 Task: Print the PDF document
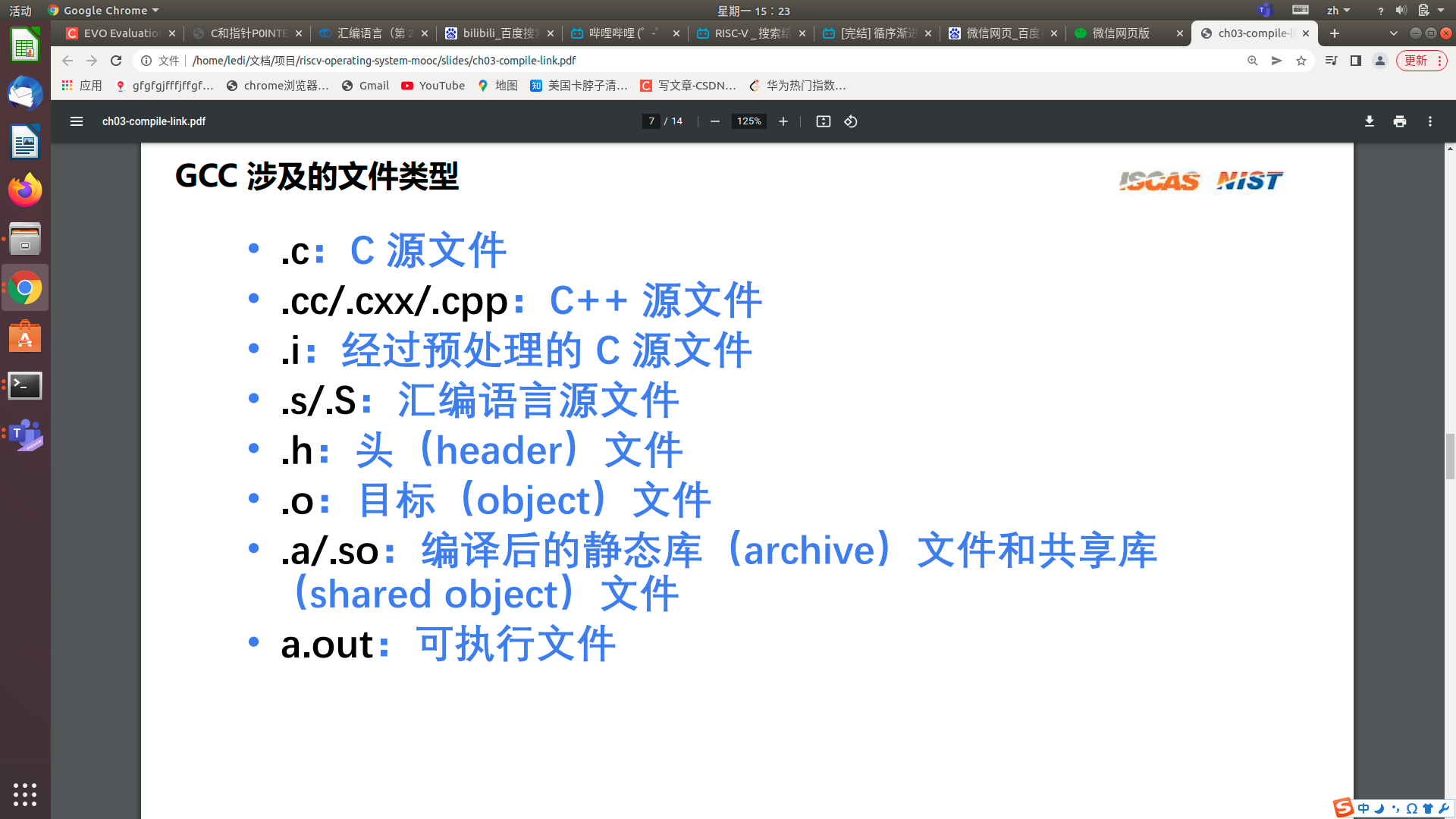[1400, 121]
